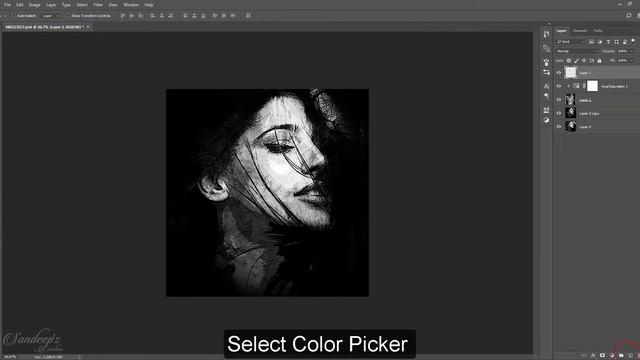Open the File menu
640x360 pixels.
[x=7, y=5]
